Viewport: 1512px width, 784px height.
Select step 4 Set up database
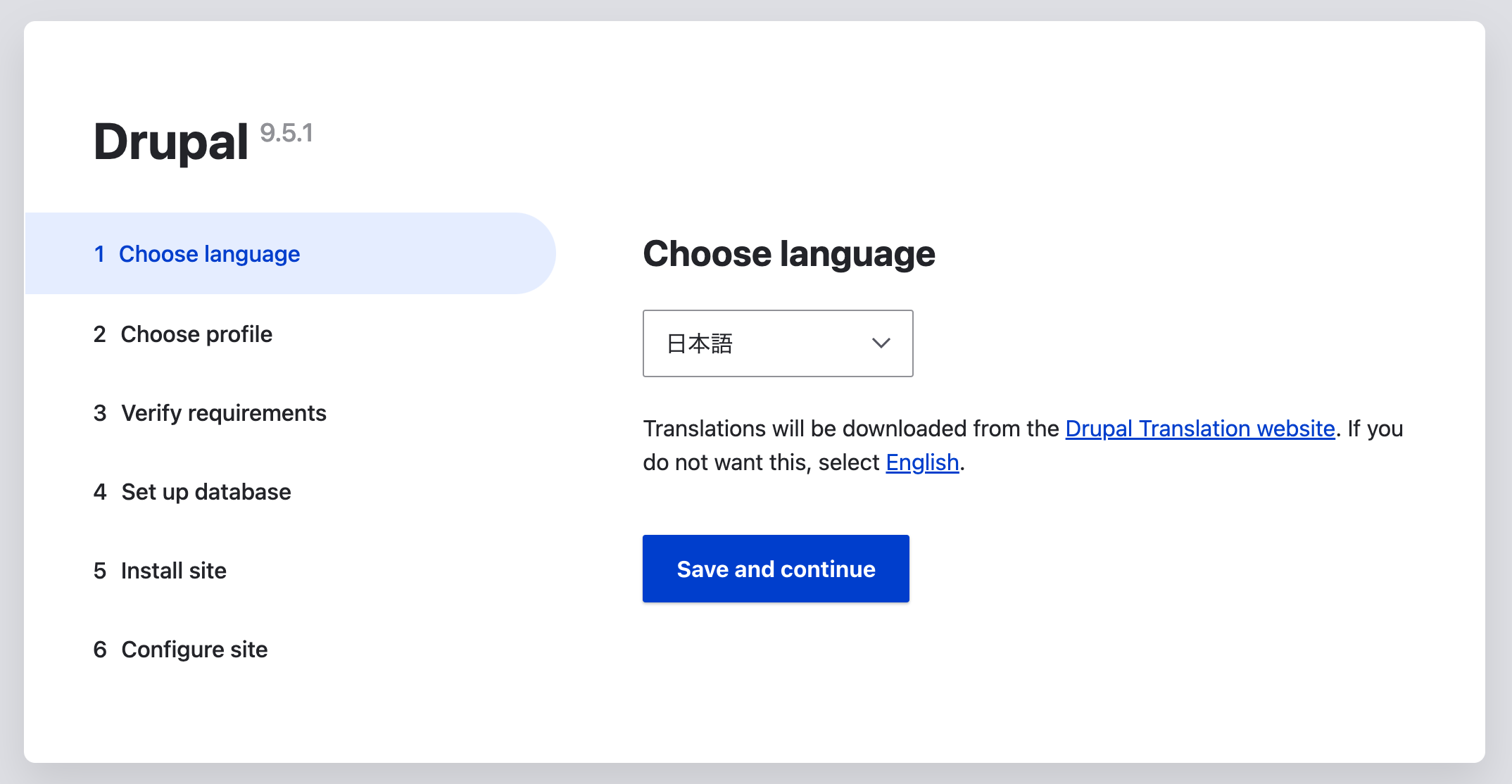[191, 492]
